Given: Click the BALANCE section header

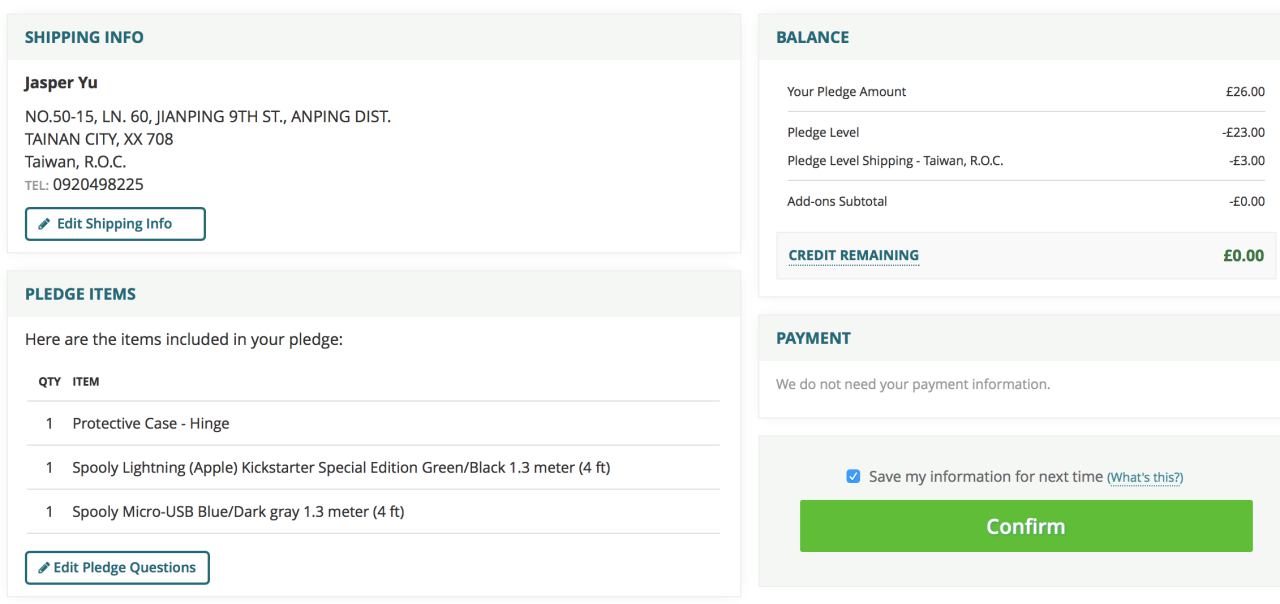Looking at the screenshot, I should (x=812, y=38).
